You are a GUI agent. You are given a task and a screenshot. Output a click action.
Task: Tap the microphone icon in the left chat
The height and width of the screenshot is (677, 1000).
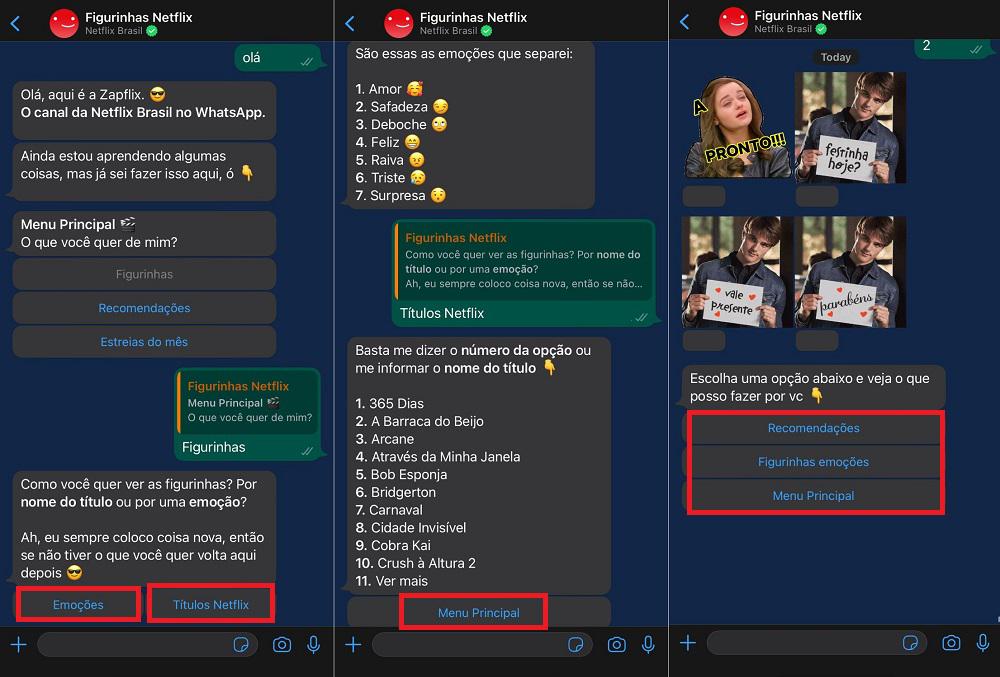tap(313, 644)
